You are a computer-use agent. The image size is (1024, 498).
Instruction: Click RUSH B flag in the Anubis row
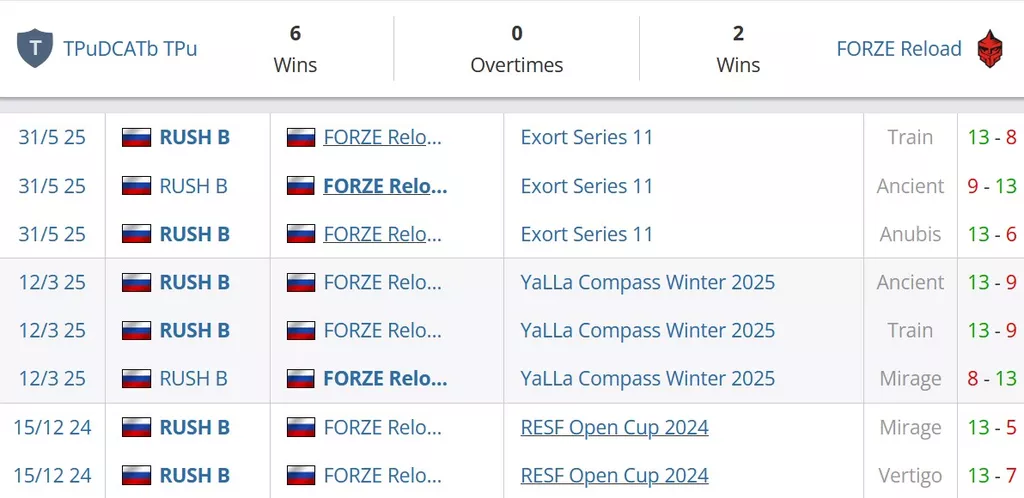136,234
